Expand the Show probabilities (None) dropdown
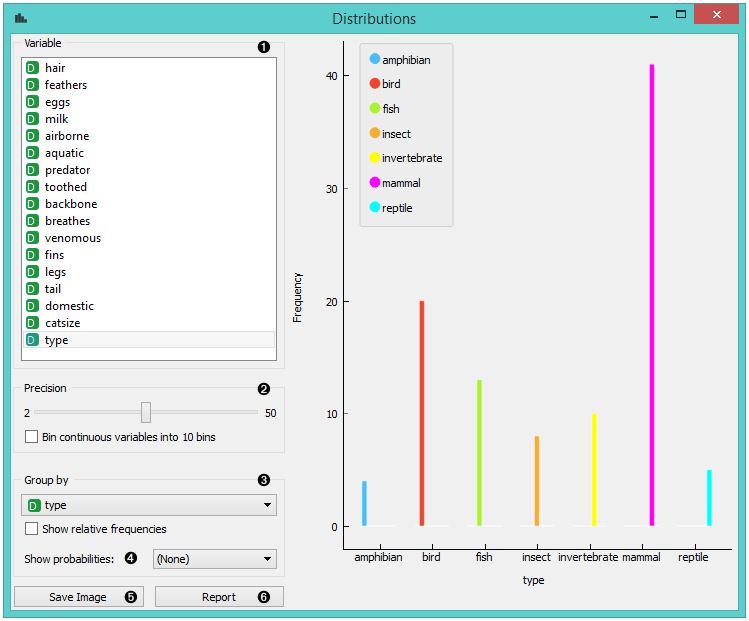 pyautogui.click(x=214, y=559)
